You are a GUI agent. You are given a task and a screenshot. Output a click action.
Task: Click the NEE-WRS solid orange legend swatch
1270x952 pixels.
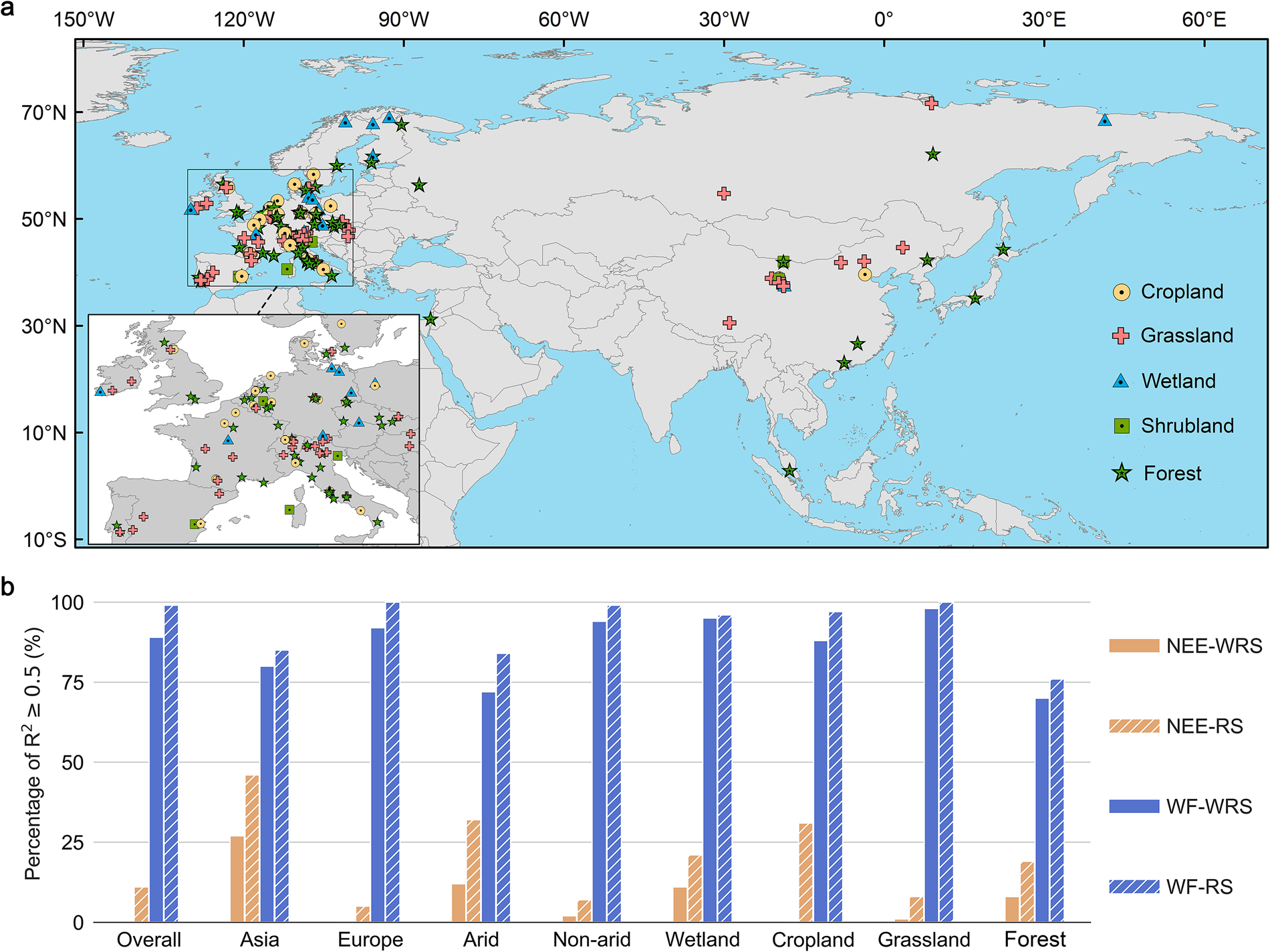(x=1134, y=646)
